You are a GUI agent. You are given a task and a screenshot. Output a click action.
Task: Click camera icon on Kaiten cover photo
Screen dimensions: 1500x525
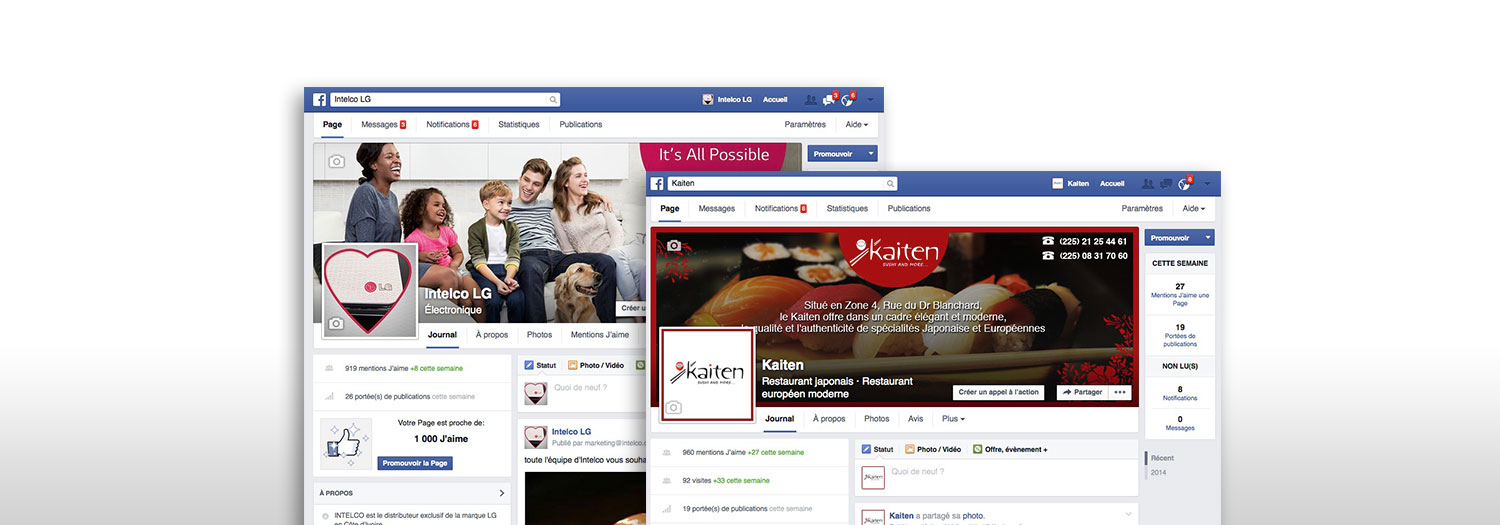674,246
